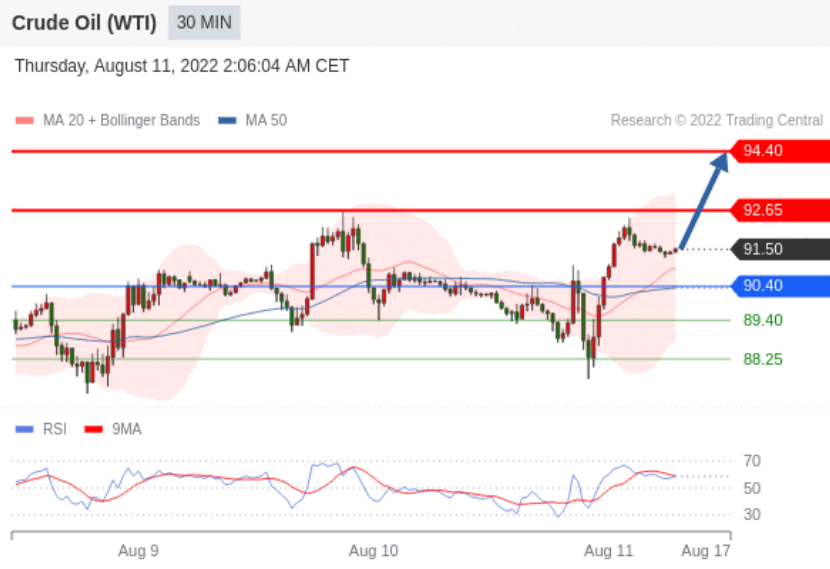Click the blue RSI color swatch
The height and width of the screenshot is (569, 830).
coord(24,429)
